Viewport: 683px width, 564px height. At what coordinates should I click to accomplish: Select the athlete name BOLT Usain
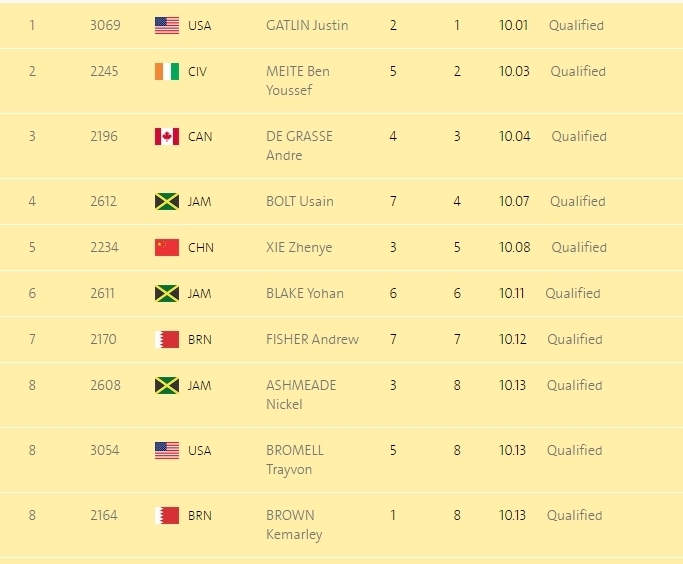click(300, 201)
